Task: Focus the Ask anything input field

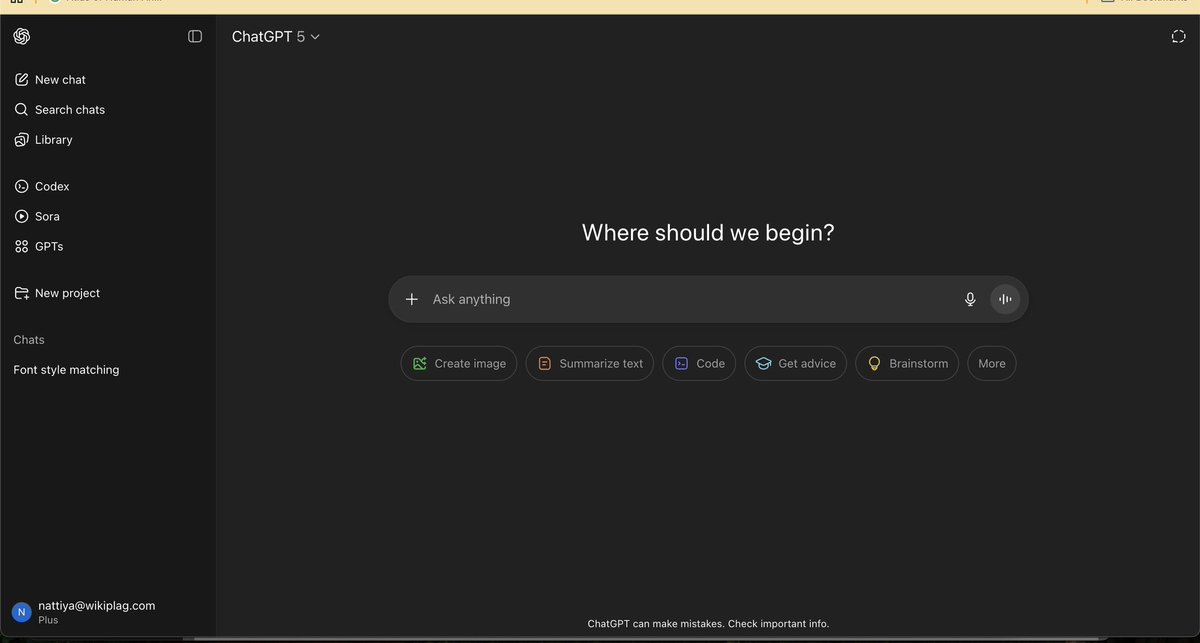Action: (x=690, y=299)
